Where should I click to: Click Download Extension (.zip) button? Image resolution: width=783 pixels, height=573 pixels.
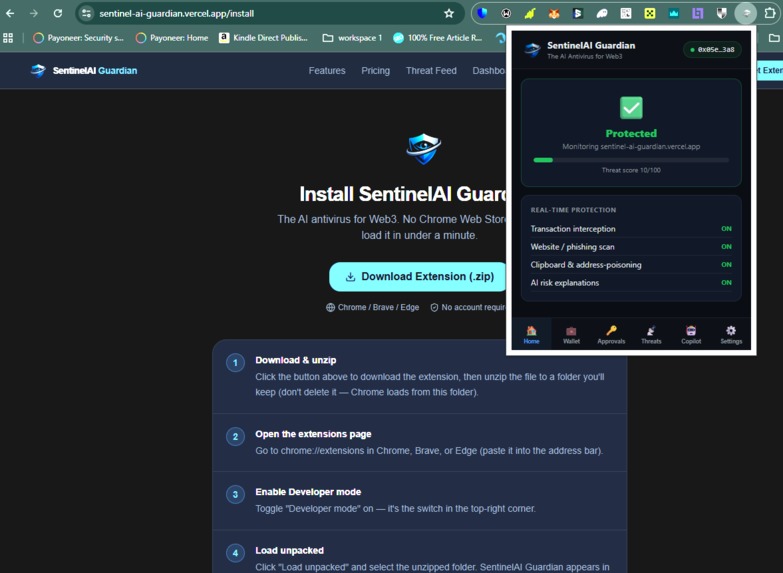click(418, 277)
